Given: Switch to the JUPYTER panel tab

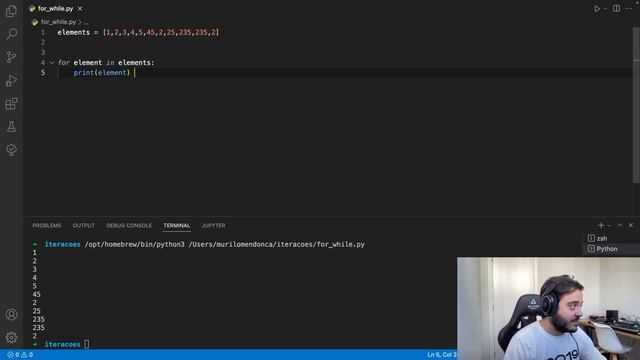Looking at the screenshot, I should pos(213,225).
